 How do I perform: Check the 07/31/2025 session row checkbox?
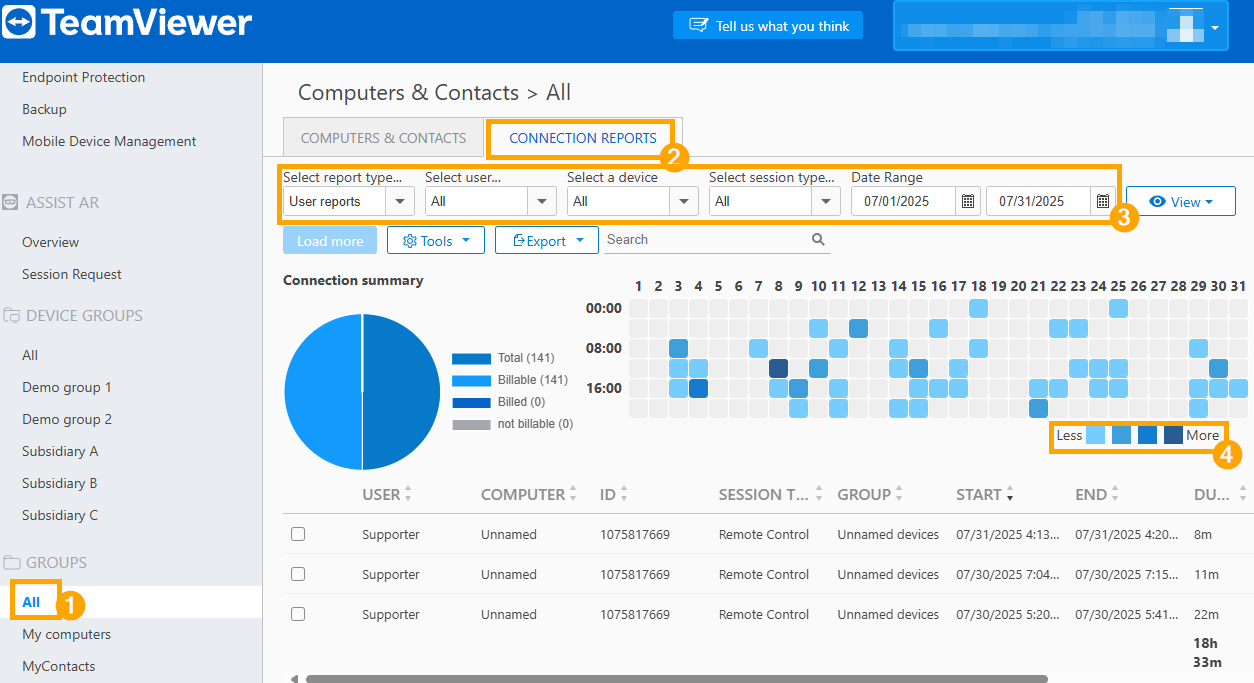(298, 534)
